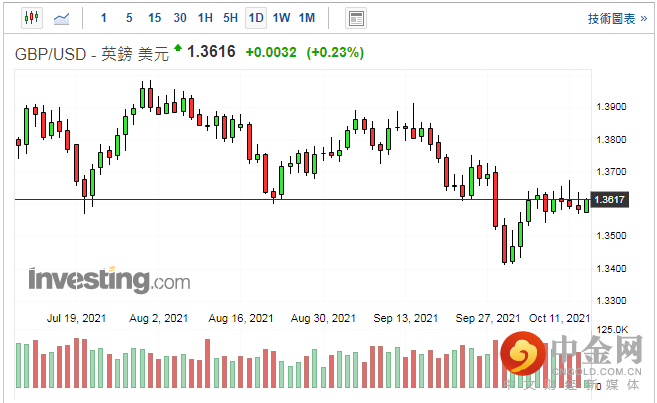
Task: Switch to the area chart icon
Action: tap(62, 18)
